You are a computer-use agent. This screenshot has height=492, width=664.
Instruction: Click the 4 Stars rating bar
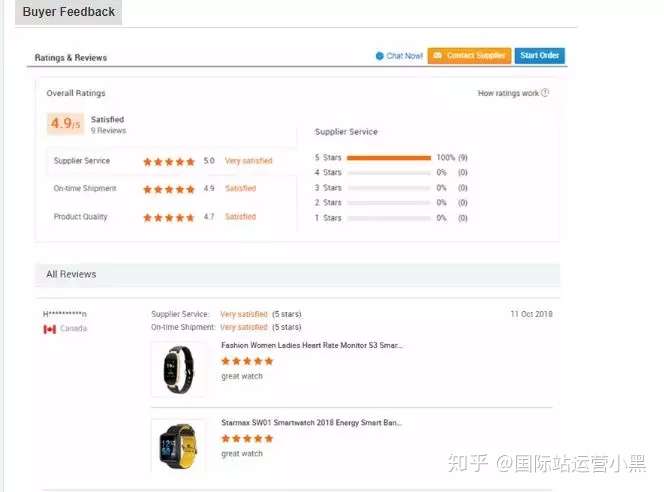pos(389,173)
